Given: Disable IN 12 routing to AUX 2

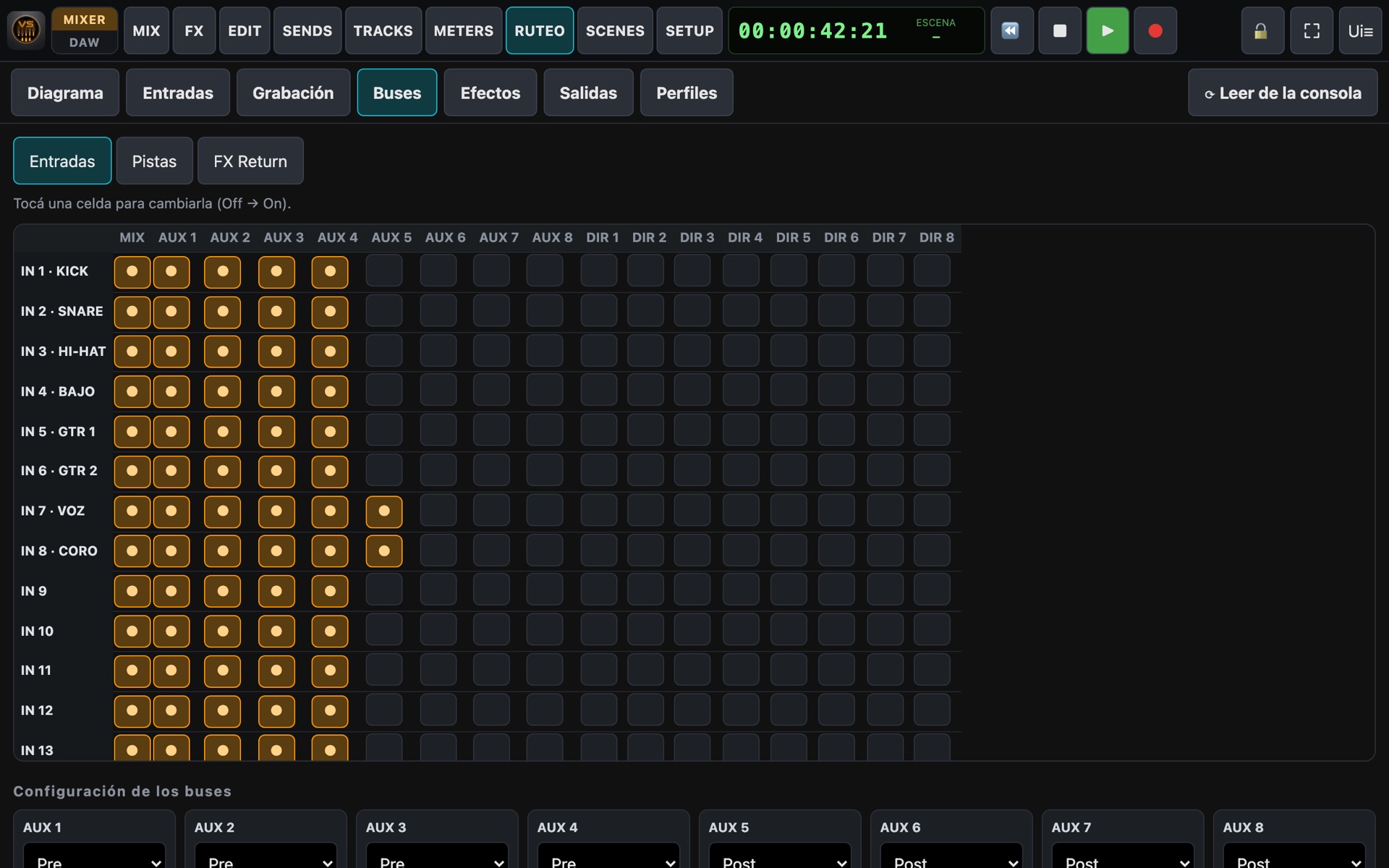Looking at the screenshot, I should click(223, 711).
